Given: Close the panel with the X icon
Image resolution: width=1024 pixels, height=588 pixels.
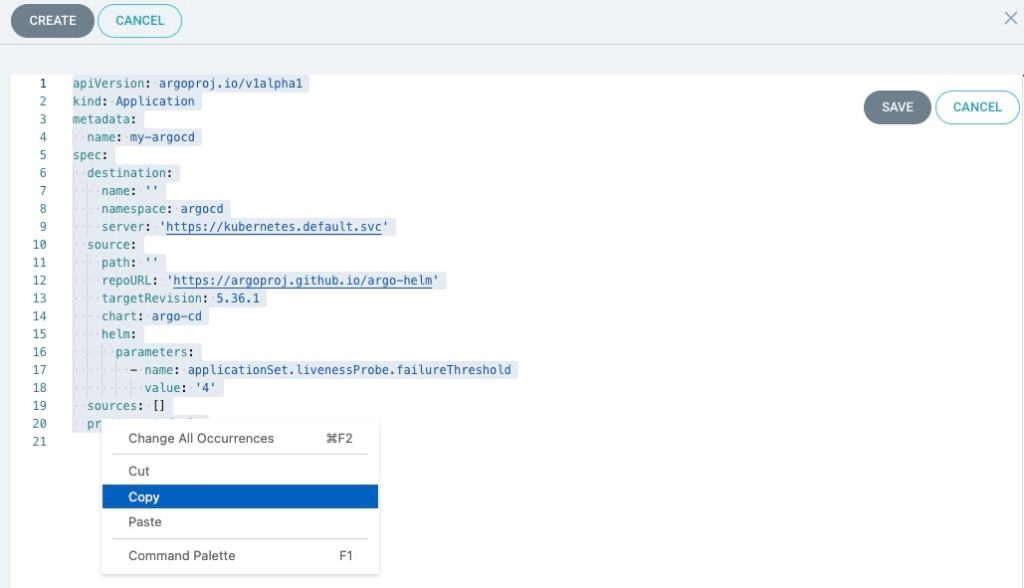Looking at the screenshot, I should (x=1010, y=18).
